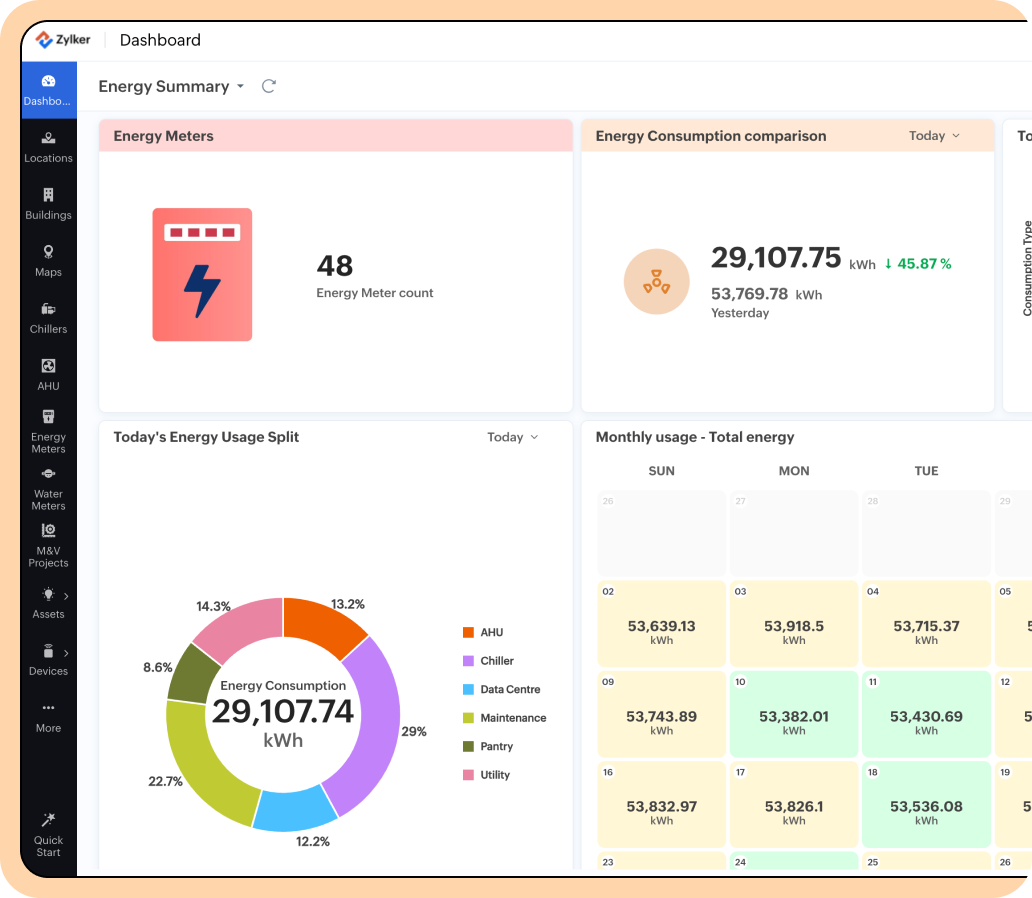Screen dimensions: 1032x898
Task: Select the orange AHU color swatch
Action: 467,632
